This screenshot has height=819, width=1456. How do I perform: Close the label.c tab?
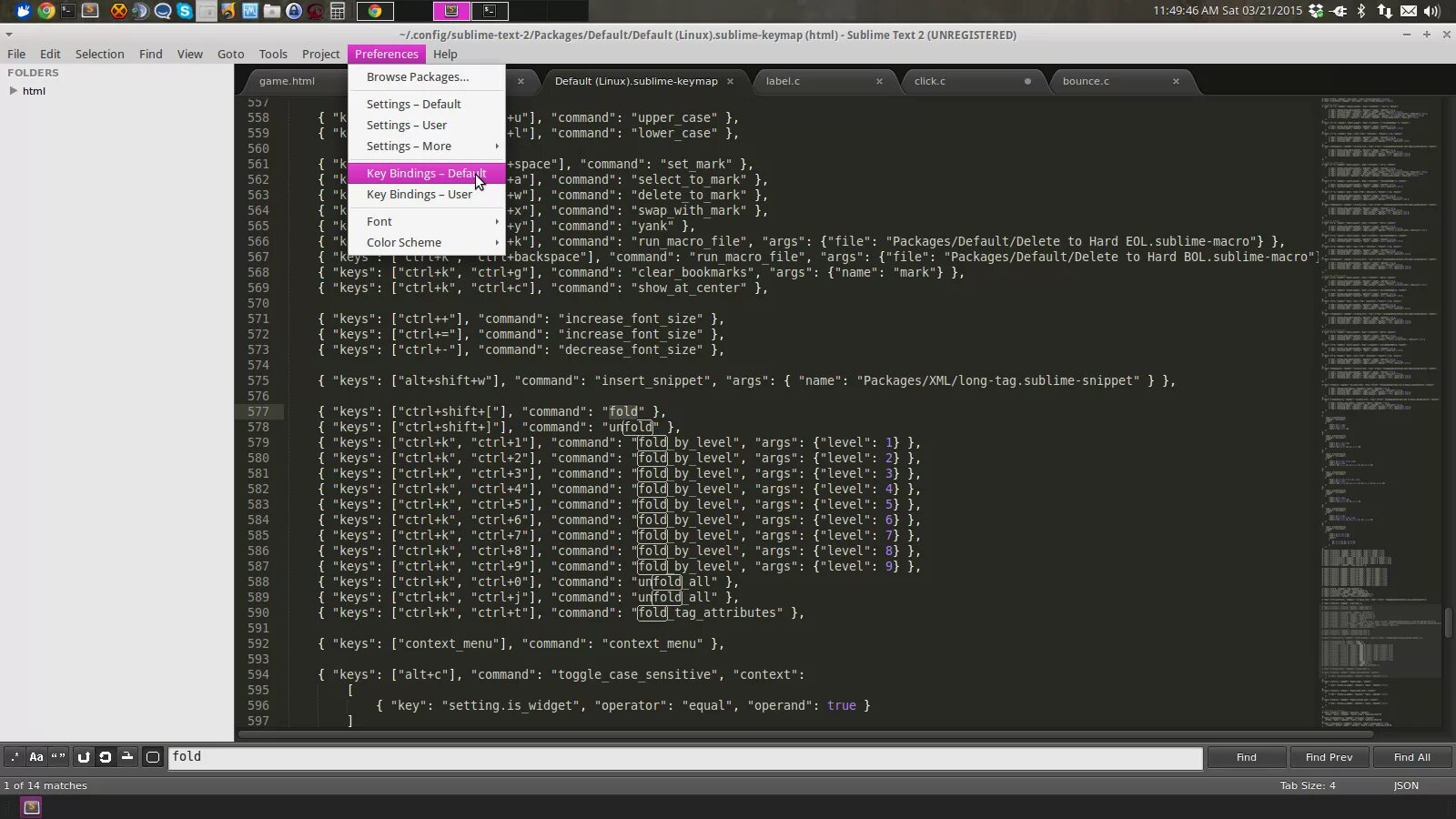[879, 82]
